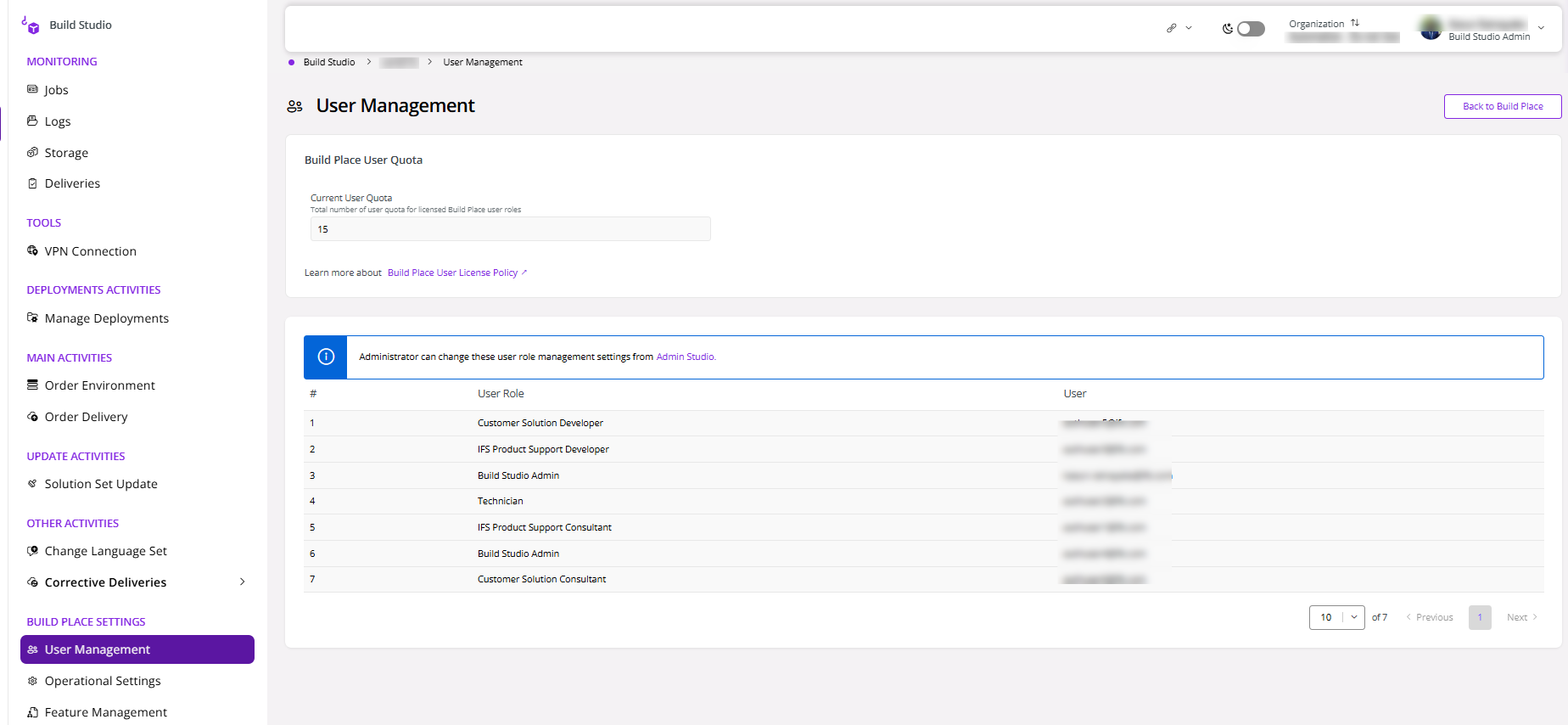1568x725 pixels.
Task: Click Build Studio Admin in row 6
Action: click(518, 554)
